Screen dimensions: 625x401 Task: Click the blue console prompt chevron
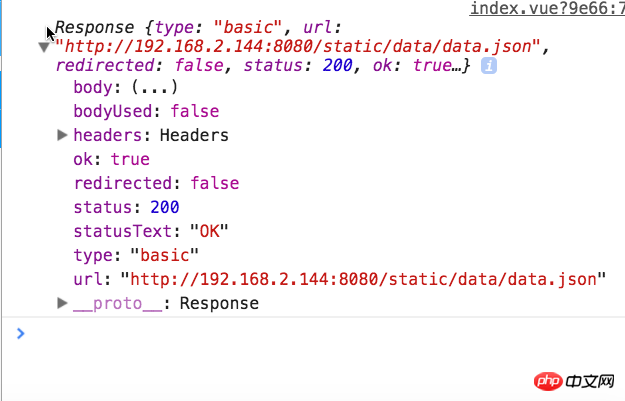(20, 334)
